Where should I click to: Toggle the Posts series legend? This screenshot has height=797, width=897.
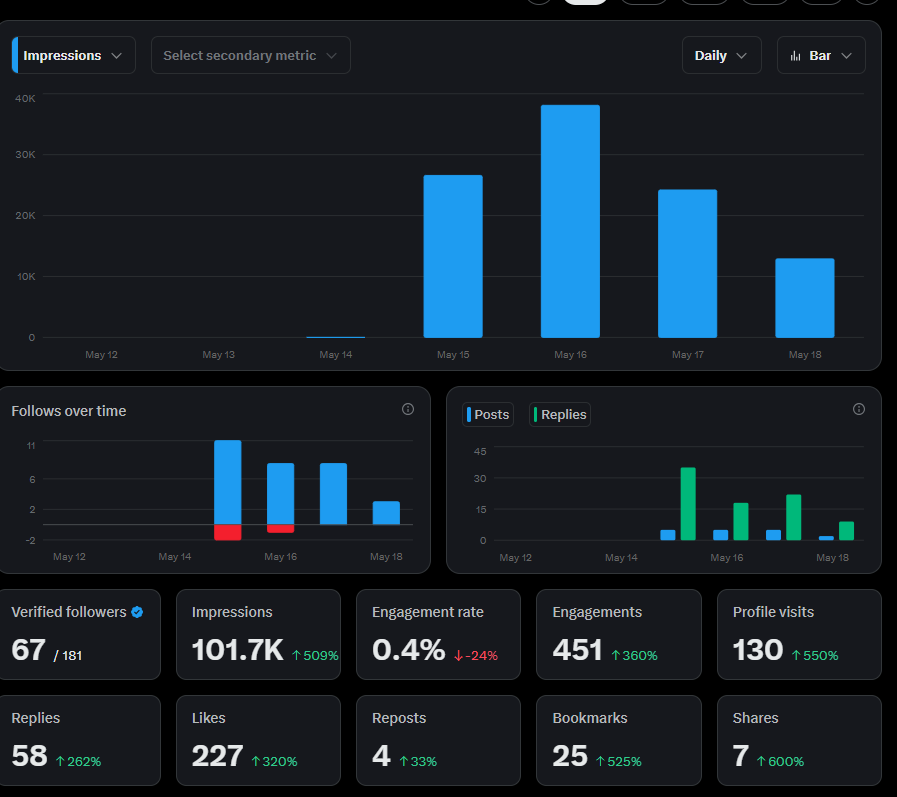click(x=488, y=415)
